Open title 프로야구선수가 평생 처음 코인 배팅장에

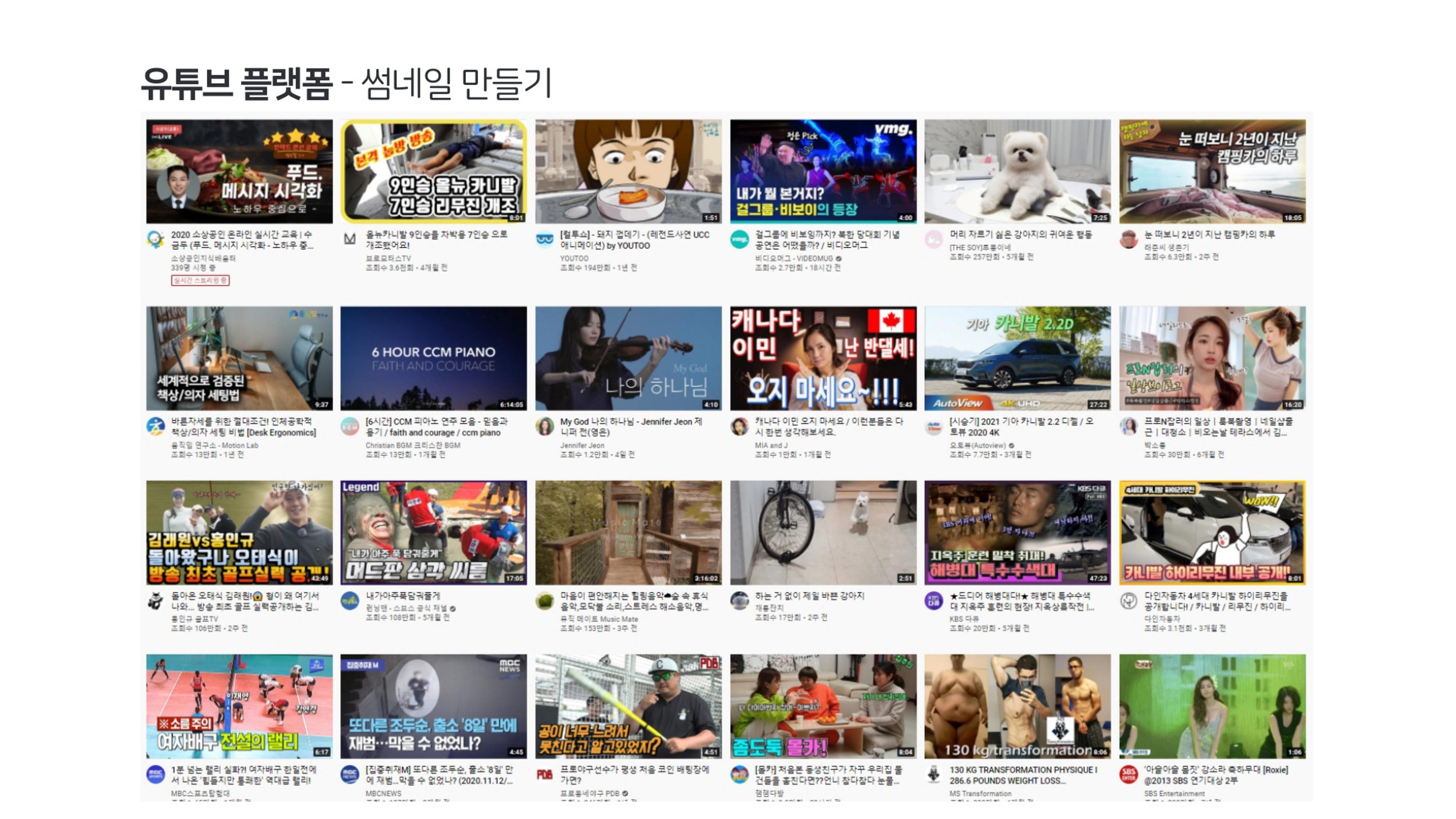click(634, 775)
